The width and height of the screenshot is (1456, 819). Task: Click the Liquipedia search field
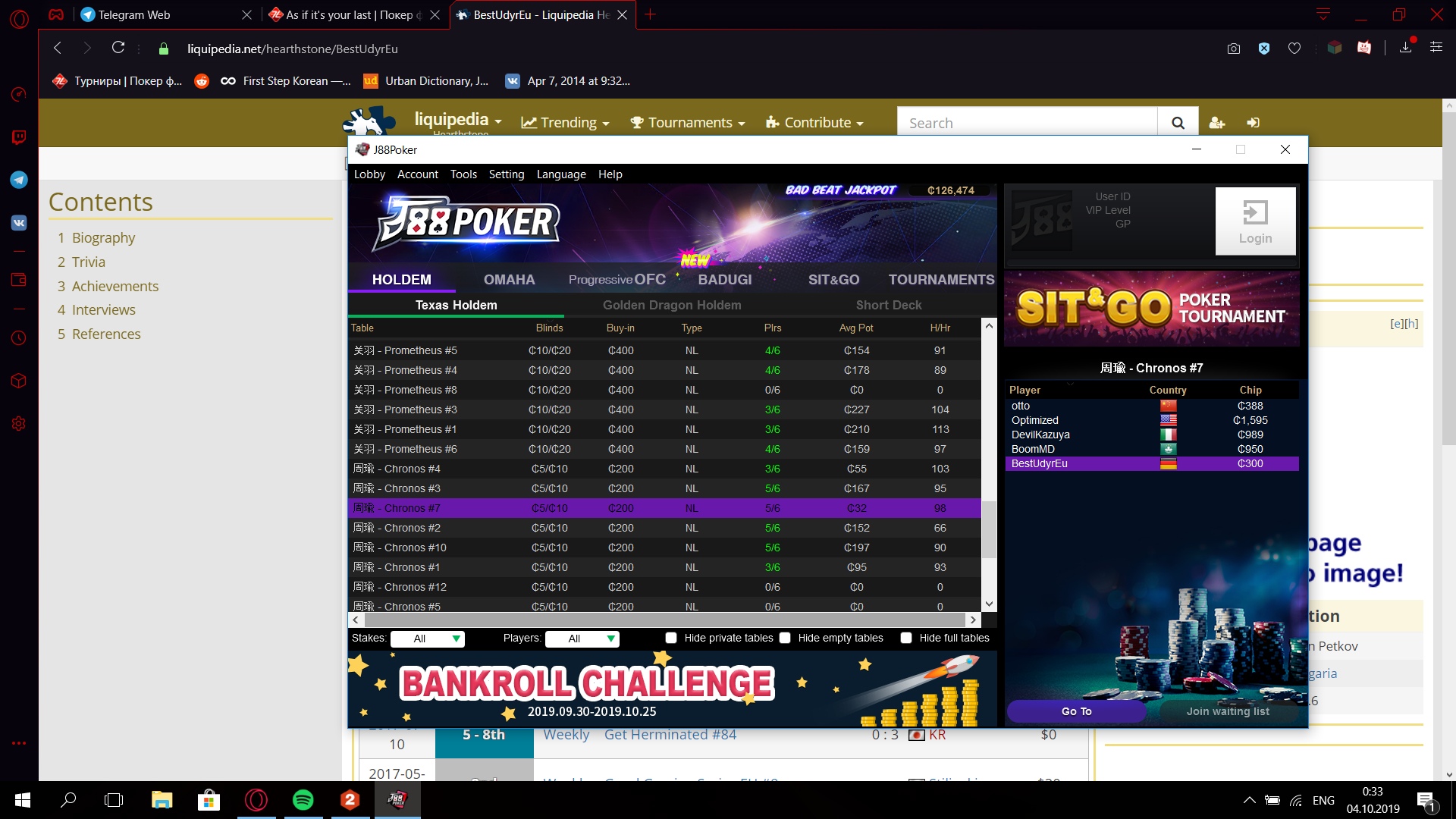[1028, 123]
